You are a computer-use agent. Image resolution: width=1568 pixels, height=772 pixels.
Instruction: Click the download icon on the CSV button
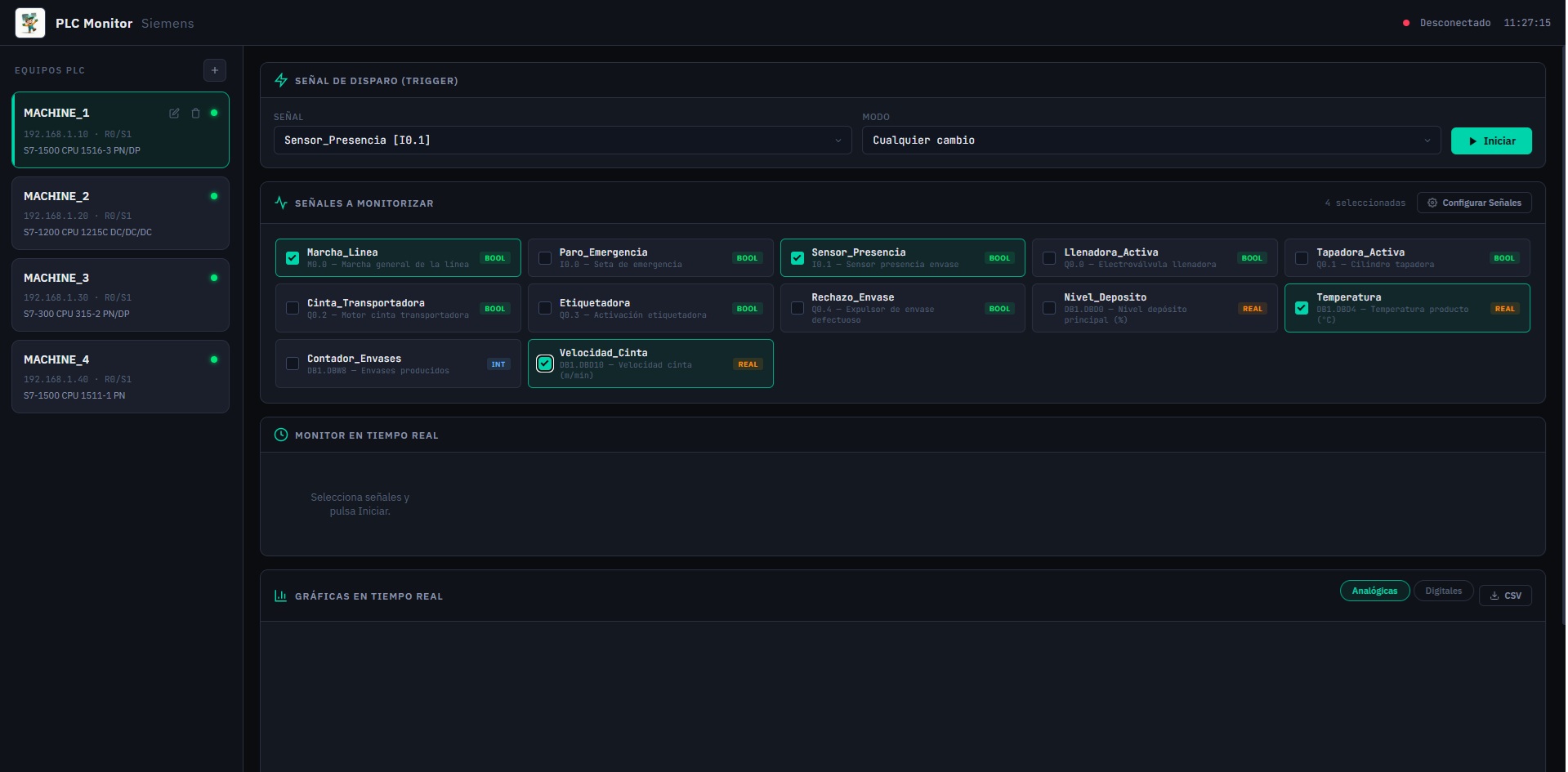(1493, 596)
